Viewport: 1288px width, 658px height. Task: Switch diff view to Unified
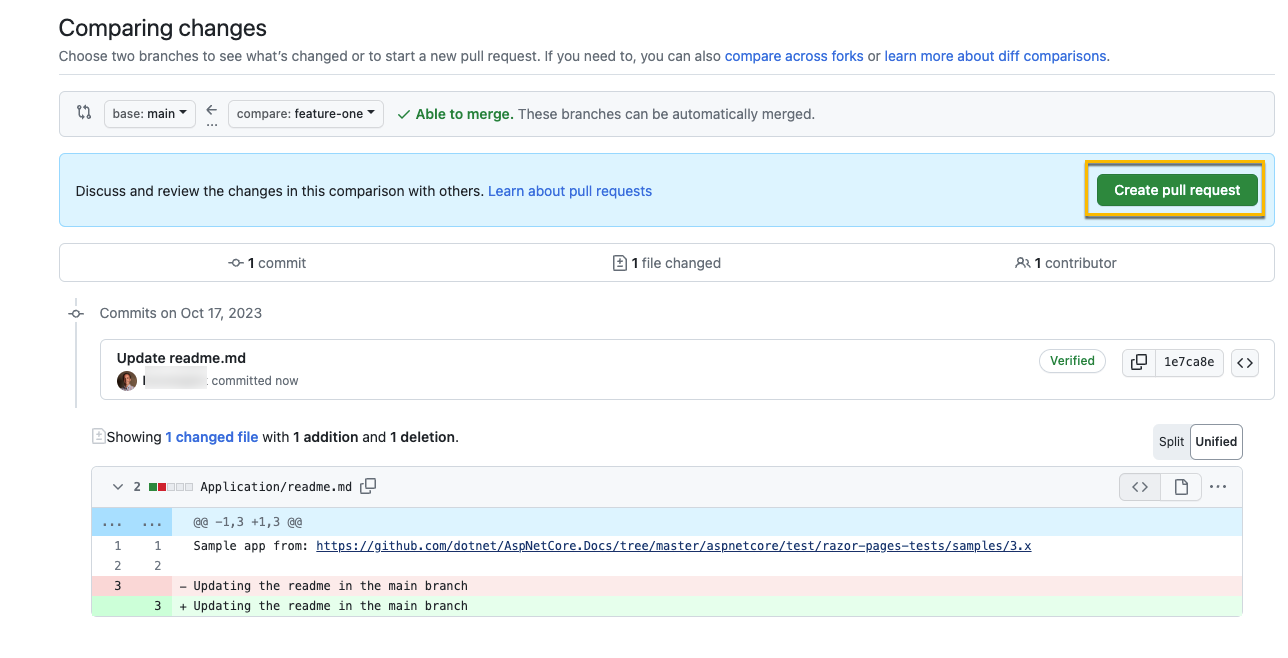click(x=1216, y=441)
